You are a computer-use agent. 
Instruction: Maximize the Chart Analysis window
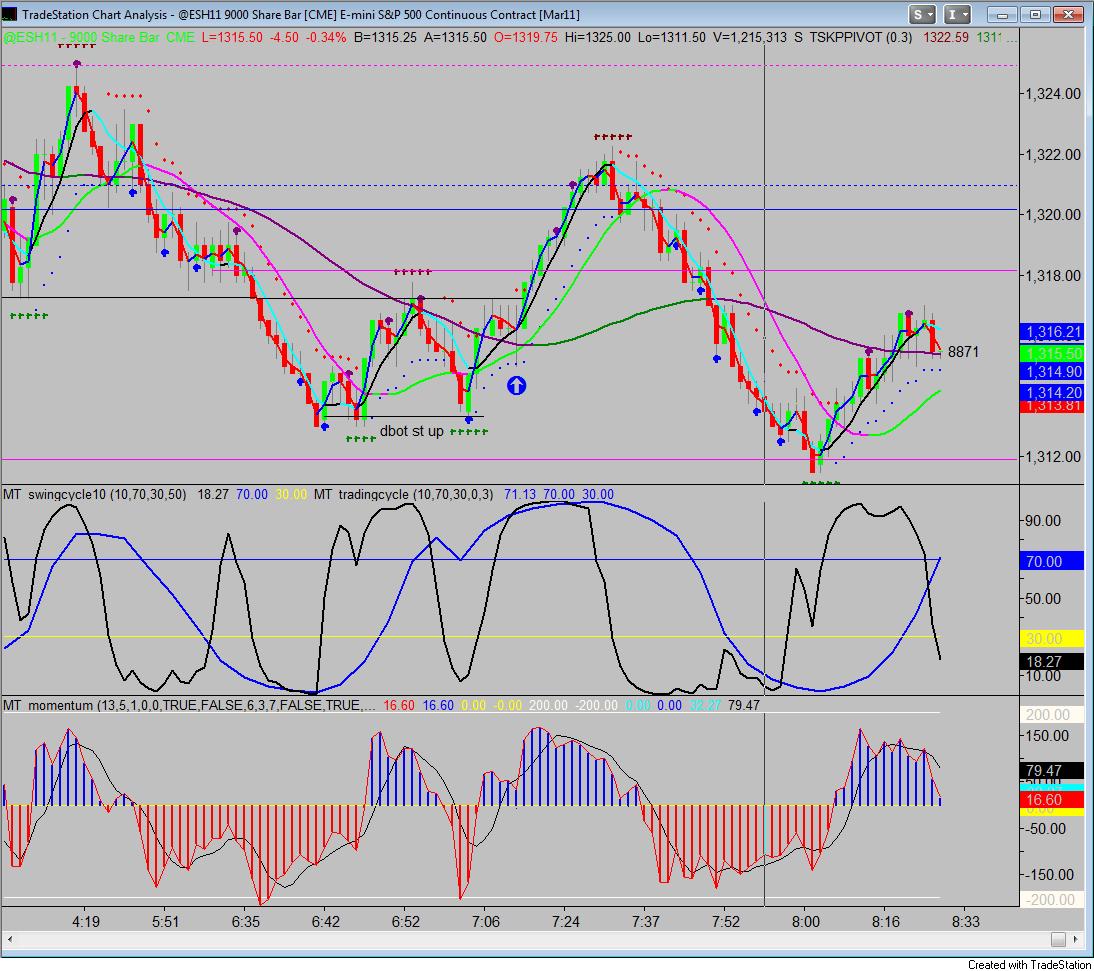pos(1035,14)
